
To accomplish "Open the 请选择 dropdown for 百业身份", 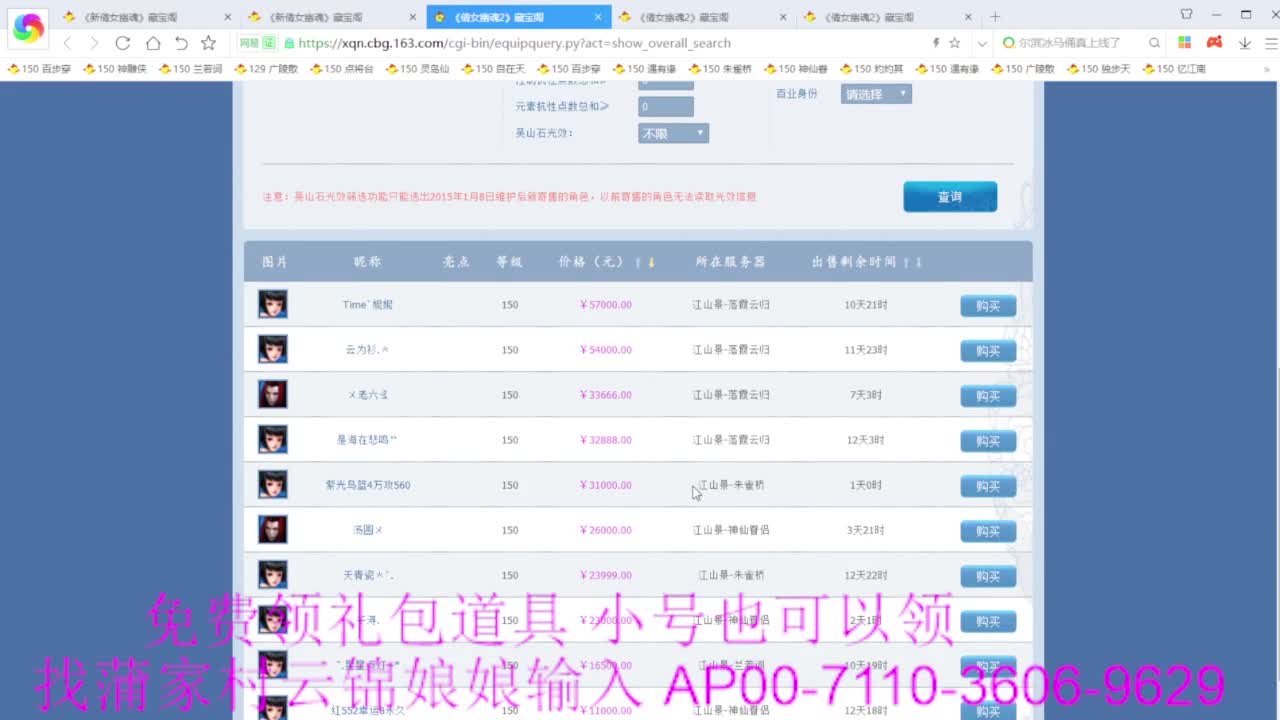I will [875, 93].
